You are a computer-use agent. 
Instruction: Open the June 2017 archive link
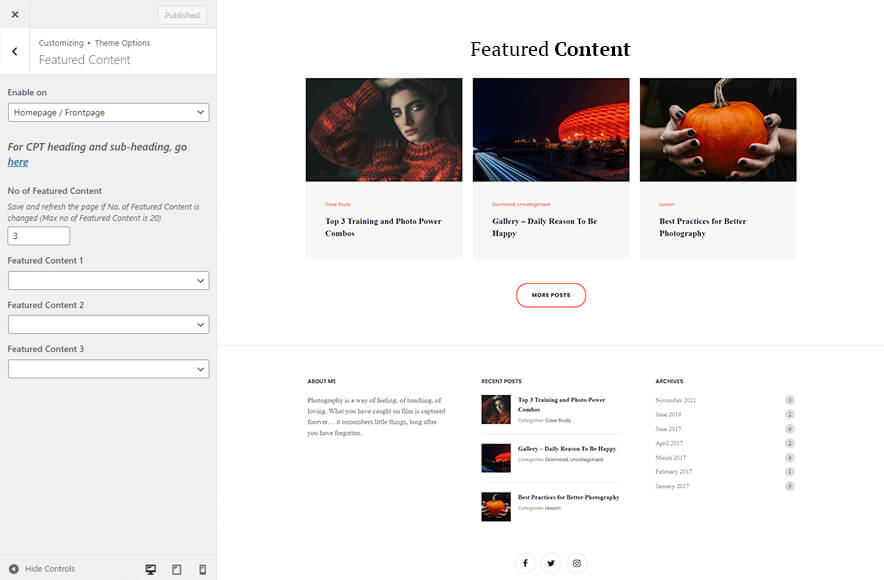coord(668,429)
